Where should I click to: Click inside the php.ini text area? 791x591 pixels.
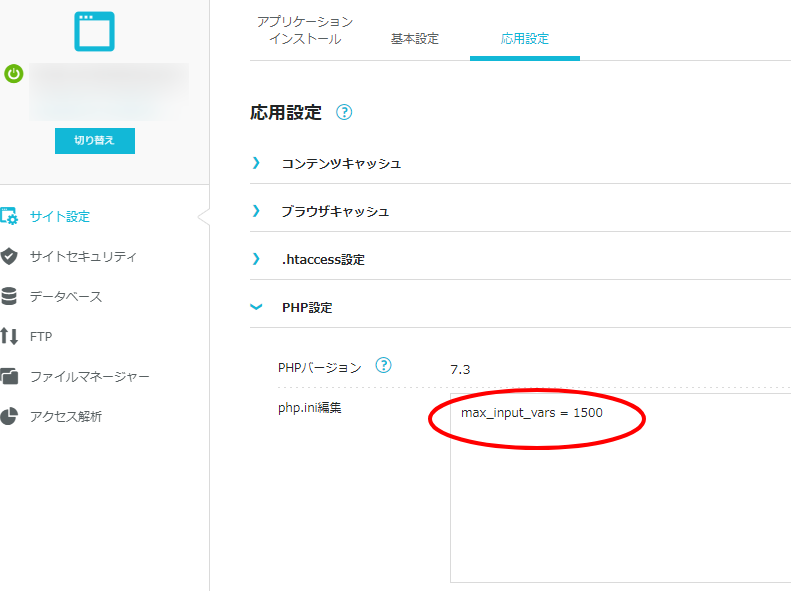620,488
